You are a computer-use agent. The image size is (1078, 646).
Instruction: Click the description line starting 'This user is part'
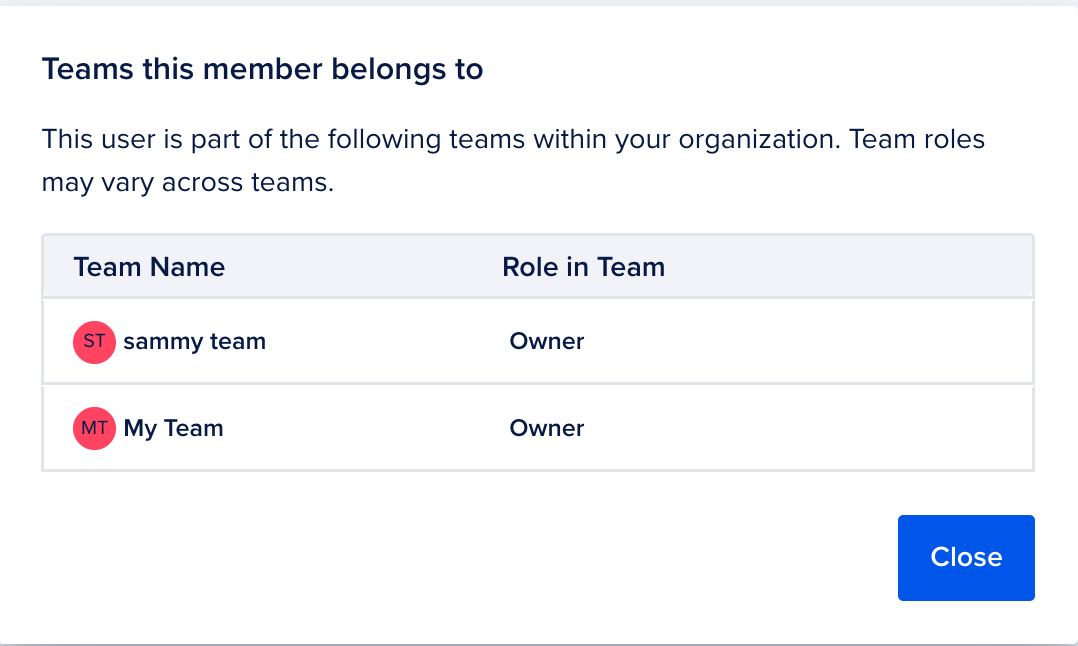[x=513, y=139]
